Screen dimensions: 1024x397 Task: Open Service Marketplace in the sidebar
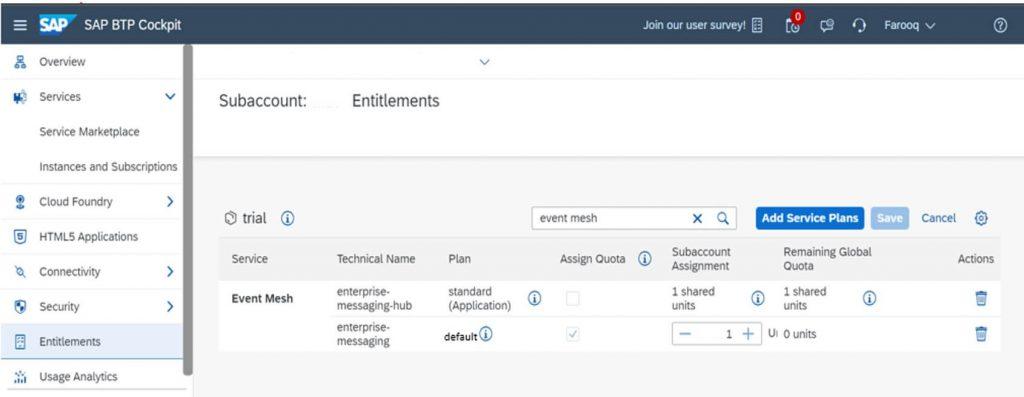89,132
